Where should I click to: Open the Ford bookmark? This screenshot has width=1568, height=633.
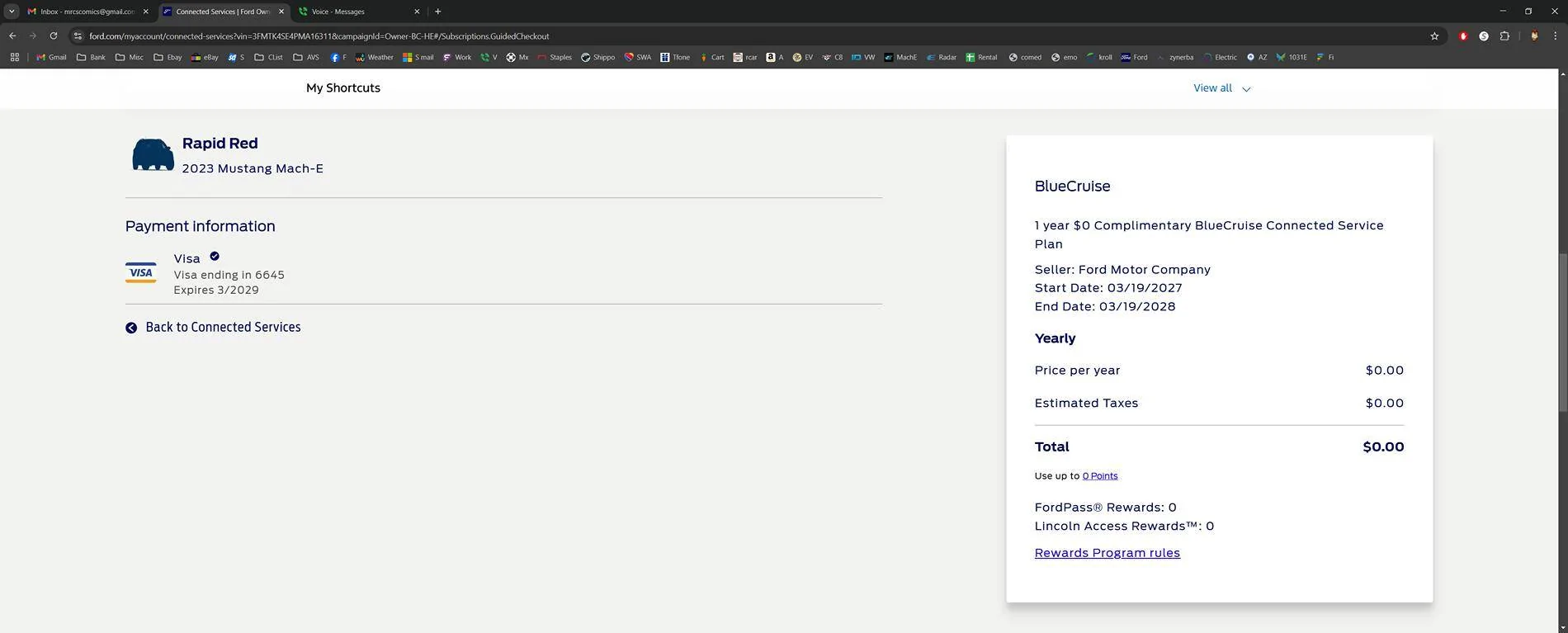pyautogui.click(x=1134, y=58)
